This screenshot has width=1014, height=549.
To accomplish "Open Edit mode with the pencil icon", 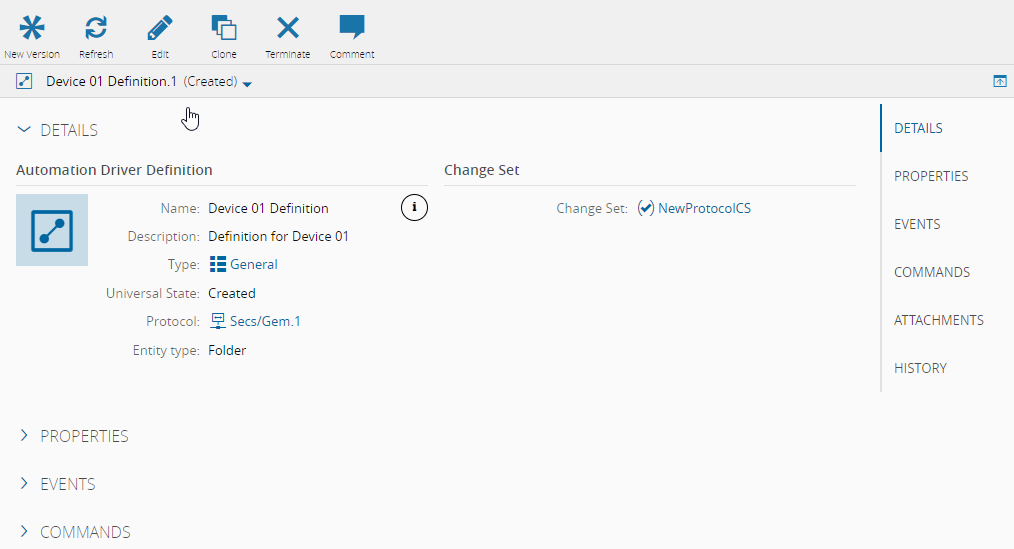I will [x=160, y=28].
